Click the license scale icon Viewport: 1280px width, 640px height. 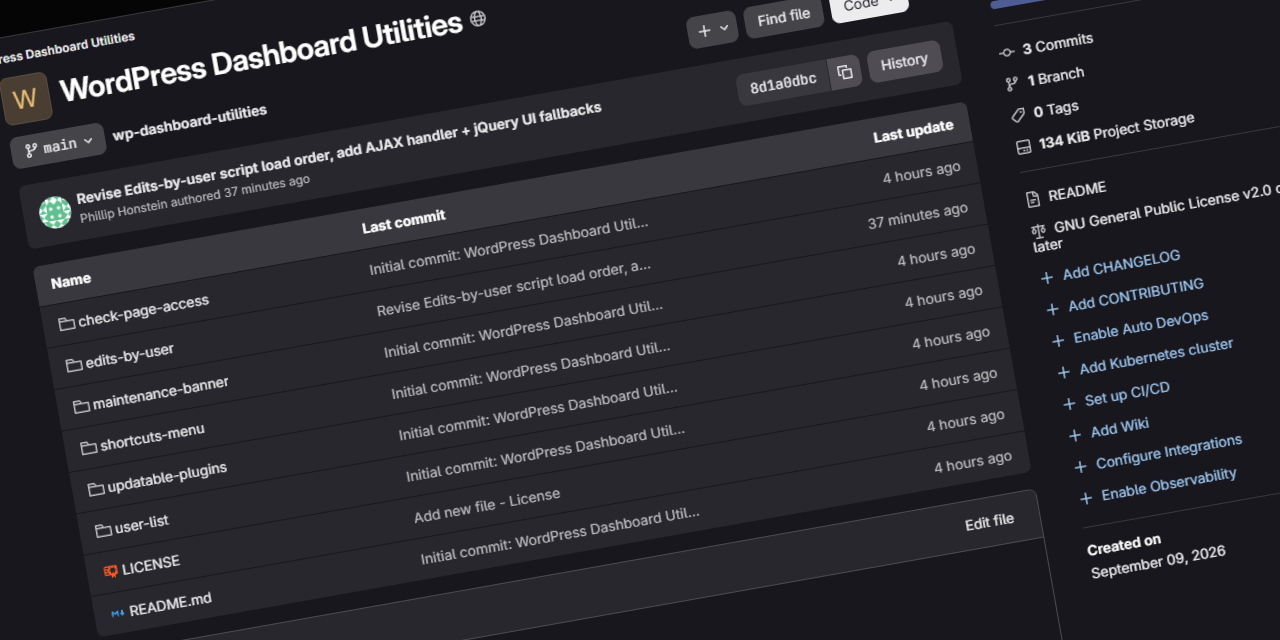pos(1039,231)
